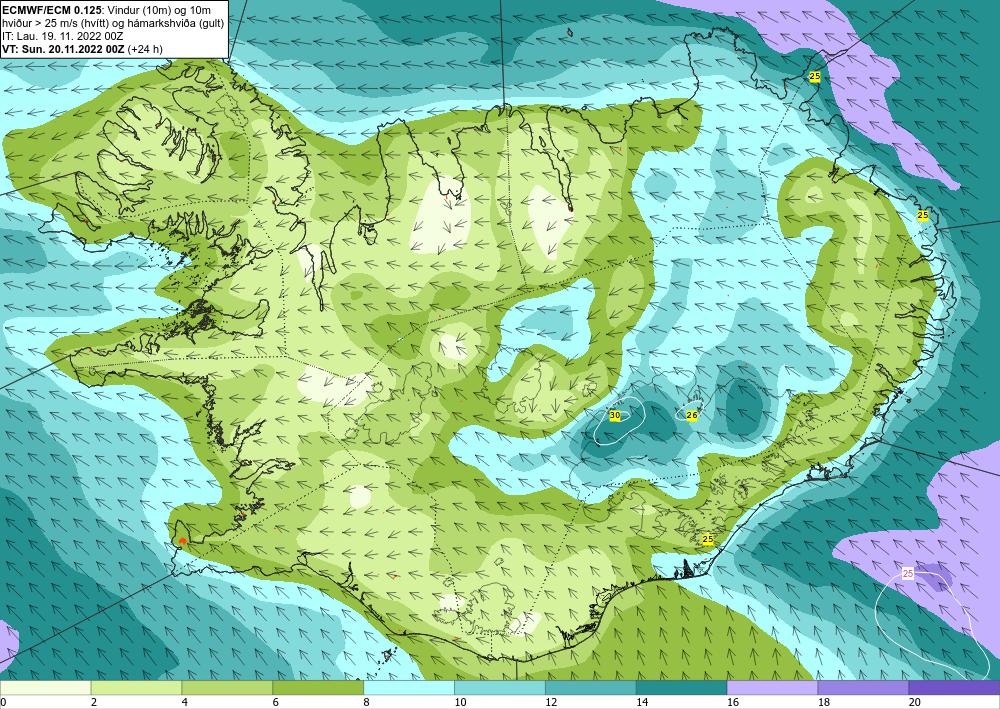
Task: Click the 12–14 medium teal legend swatch
Action: click(x=591, y=687)
